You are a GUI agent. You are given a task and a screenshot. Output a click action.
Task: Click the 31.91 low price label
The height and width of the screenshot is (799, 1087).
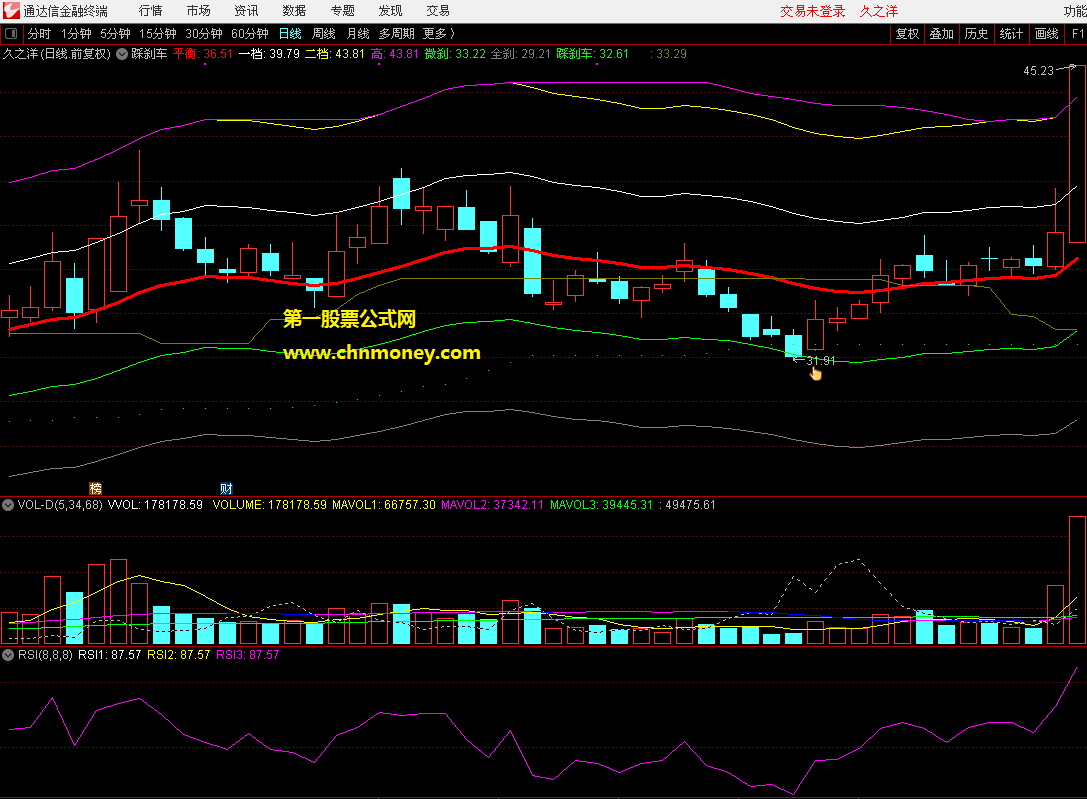click(x=821, y=361)
